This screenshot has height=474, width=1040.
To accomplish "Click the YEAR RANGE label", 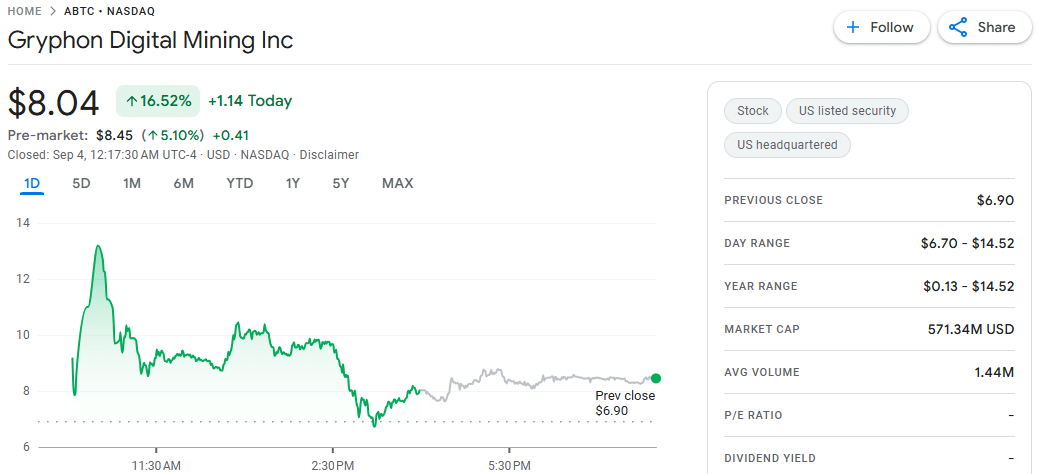I will pos(761,286).
